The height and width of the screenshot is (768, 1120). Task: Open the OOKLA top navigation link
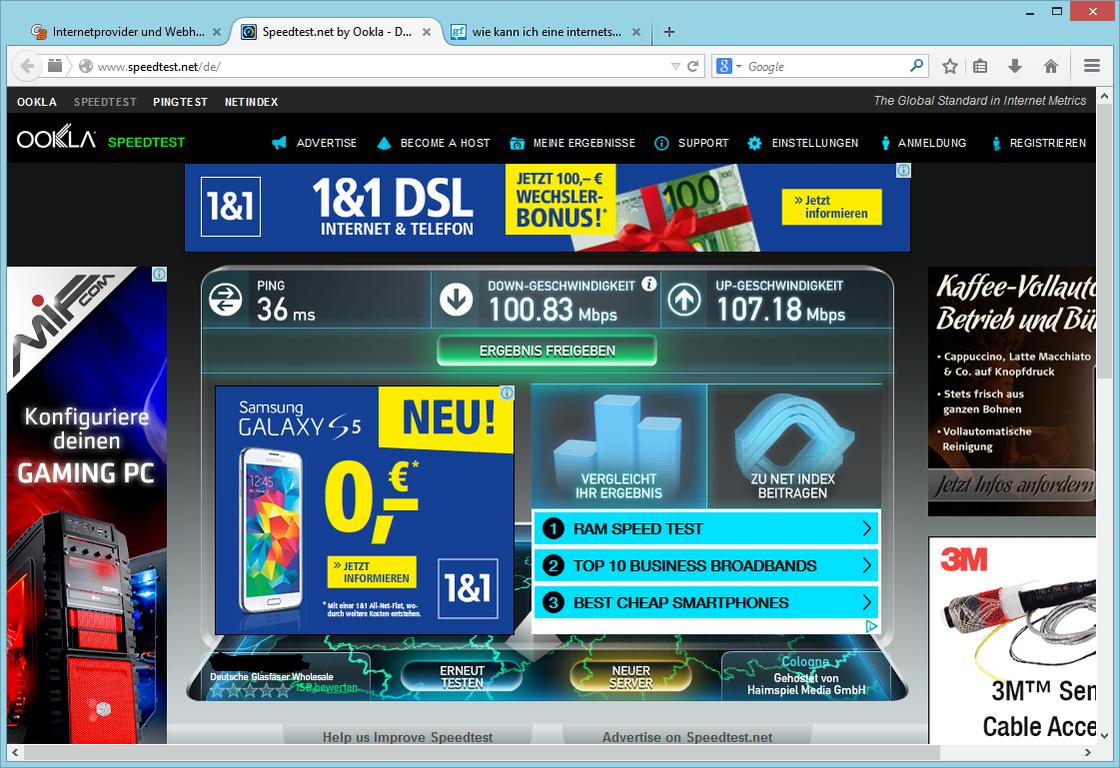click(x=37, y=102)
